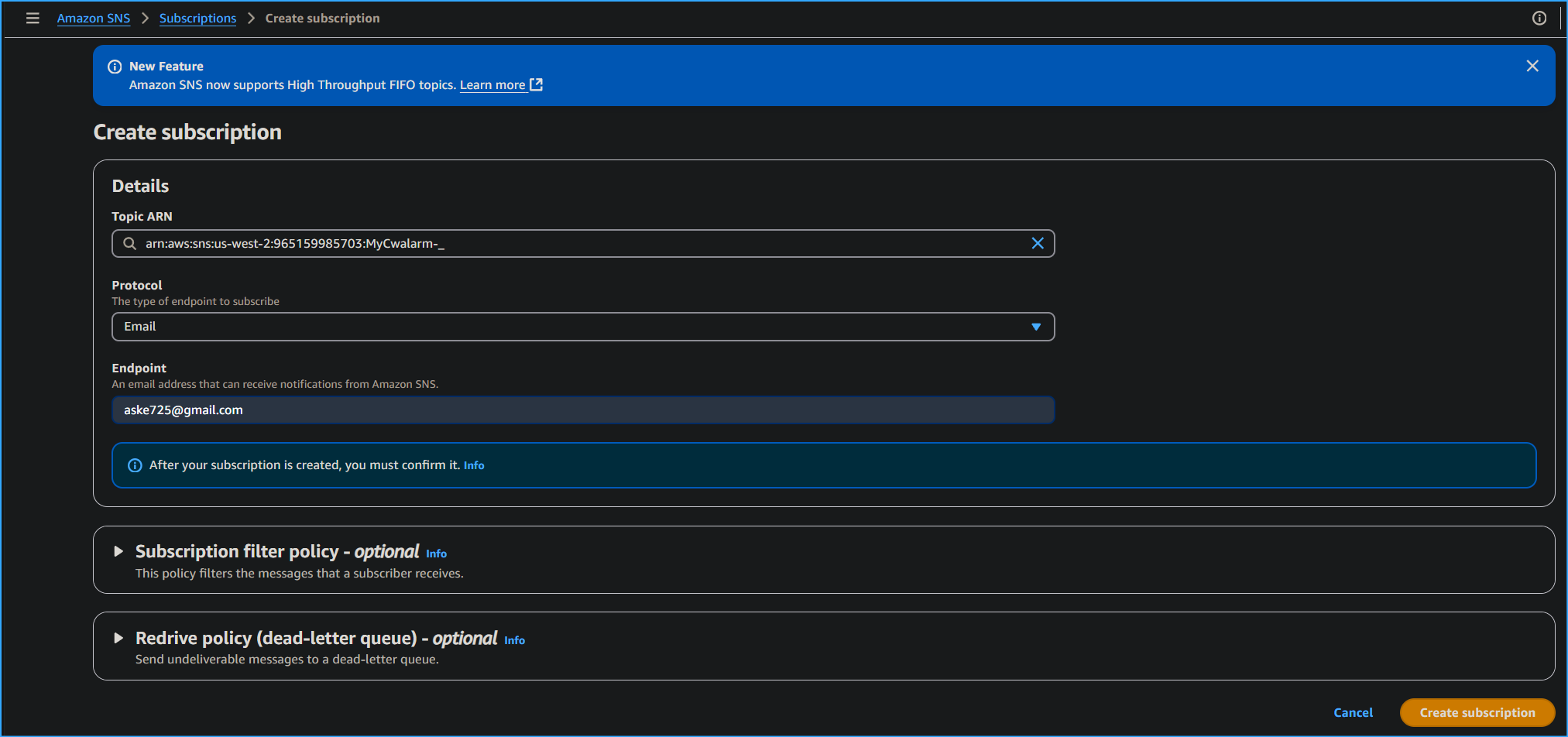
Task: Expand the Redrive policy dead-letter queue section
Action: pyautogui.click(x=118, y=638)
